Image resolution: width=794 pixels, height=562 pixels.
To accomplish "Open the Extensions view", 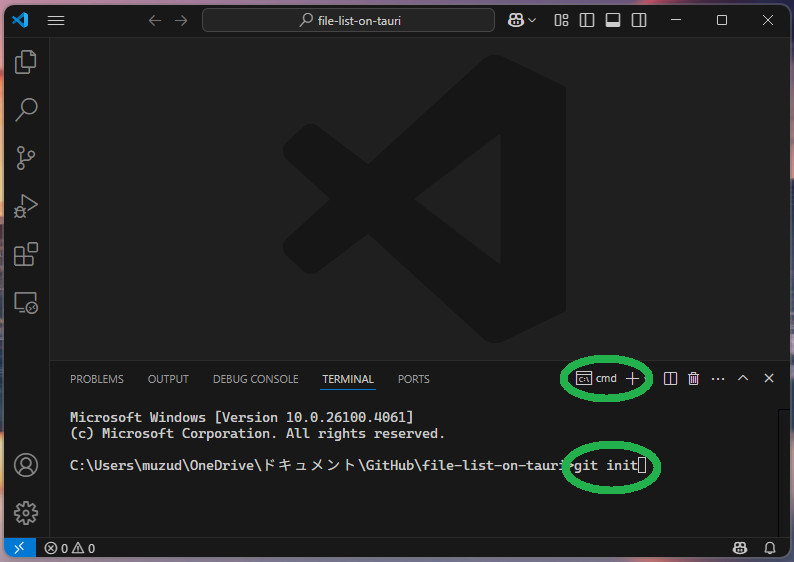I will click(x=25, y=254).
